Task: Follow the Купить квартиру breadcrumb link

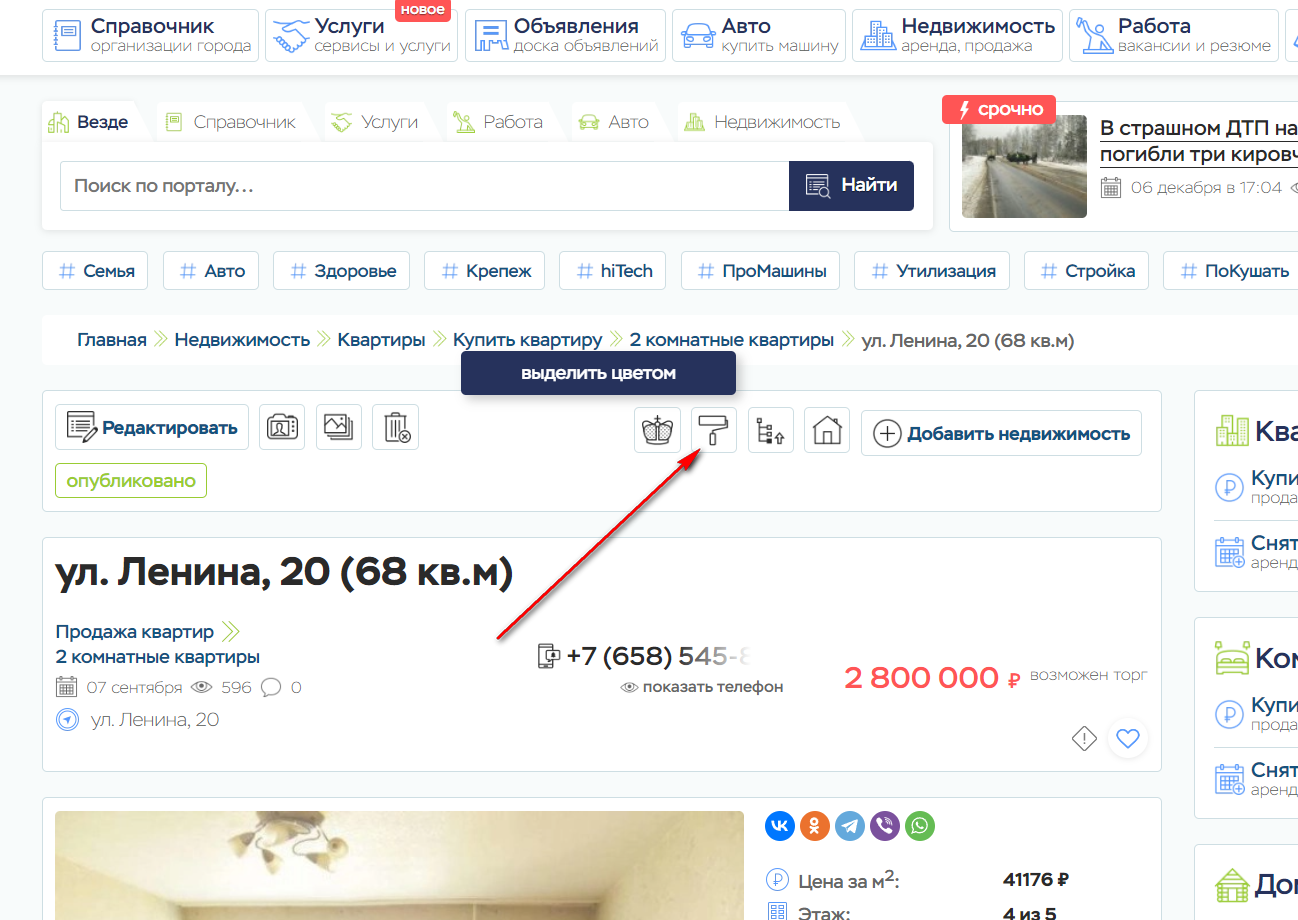Action: tap(527, 340)
